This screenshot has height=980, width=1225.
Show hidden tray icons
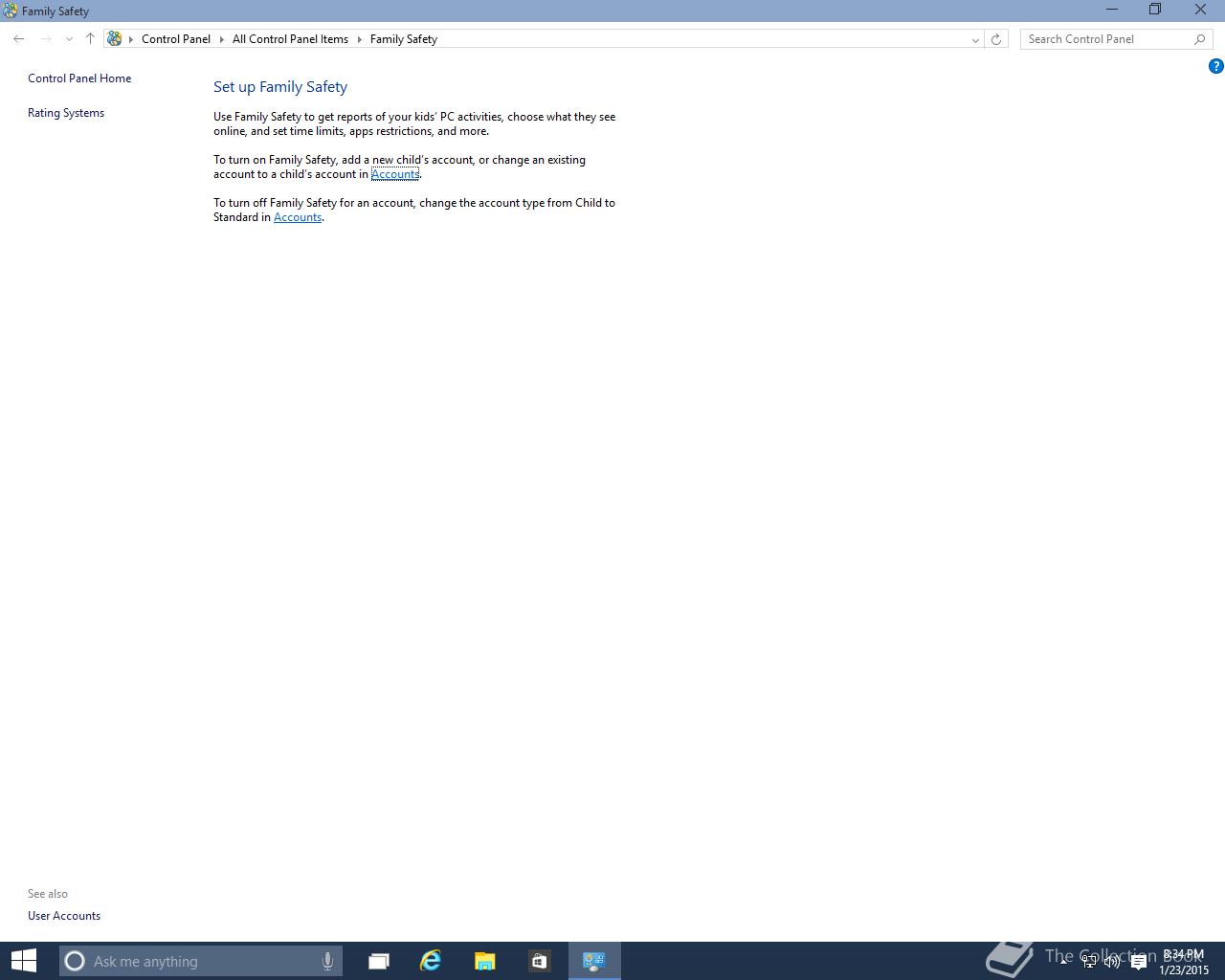pos(1064,961)
